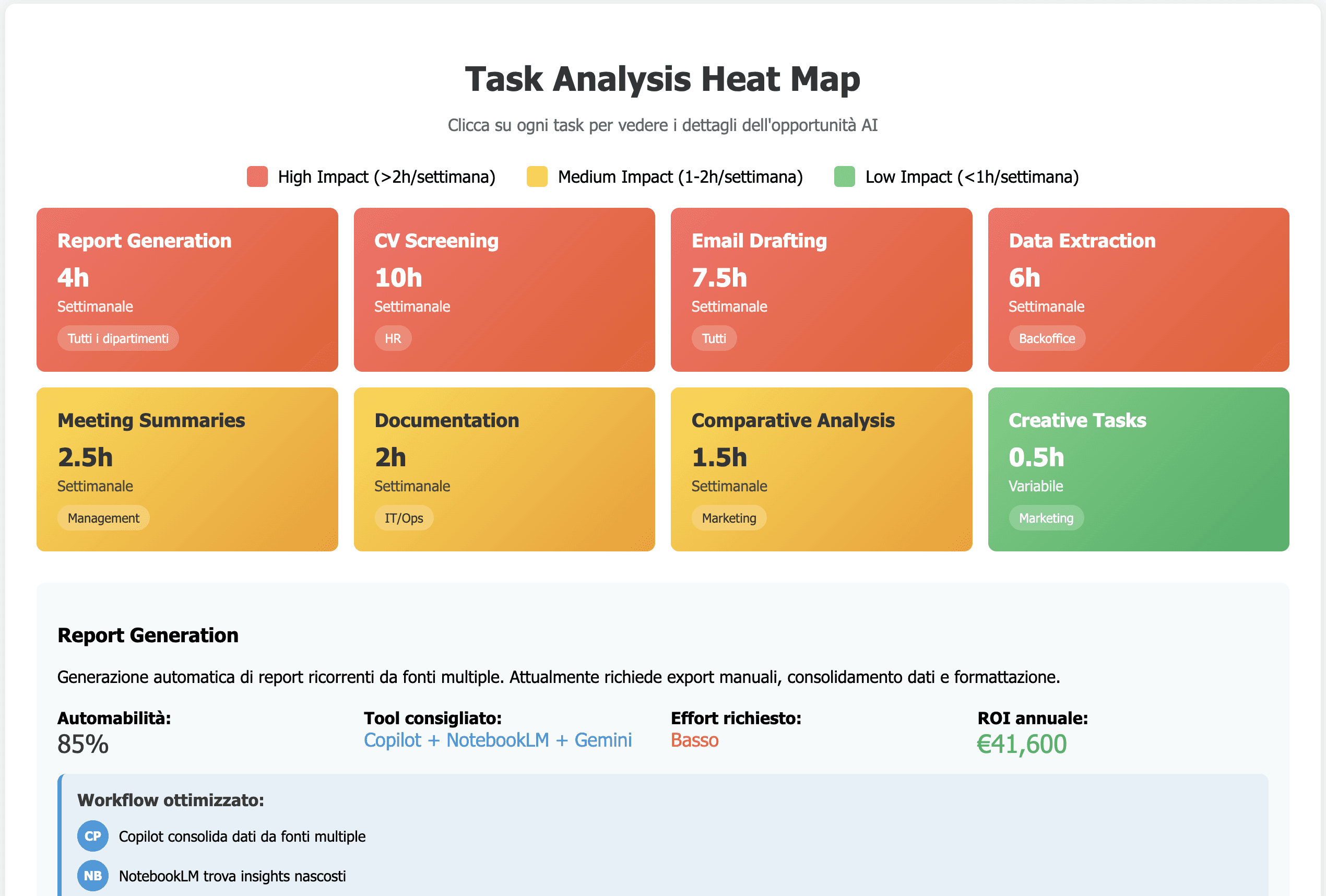Click the NB NotebookLM workflow badge
The height and width of the screenshot is (896, 1326).
pyautogui.click(x=92, y=876)
